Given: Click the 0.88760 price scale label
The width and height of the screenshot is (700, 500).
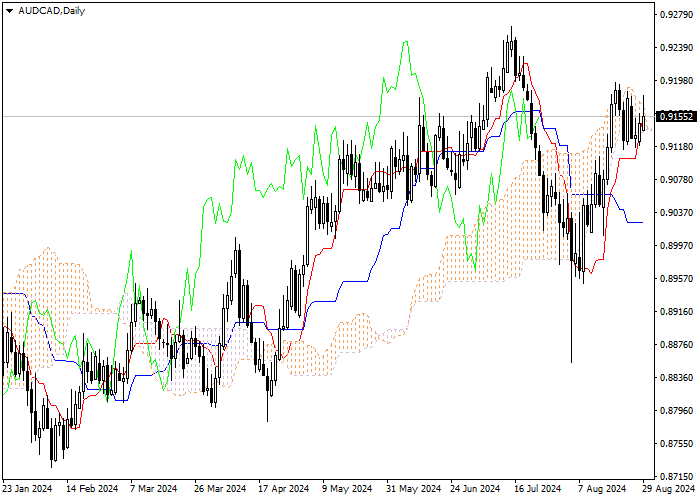Looking at the screenshot, I should click(677, 344).
